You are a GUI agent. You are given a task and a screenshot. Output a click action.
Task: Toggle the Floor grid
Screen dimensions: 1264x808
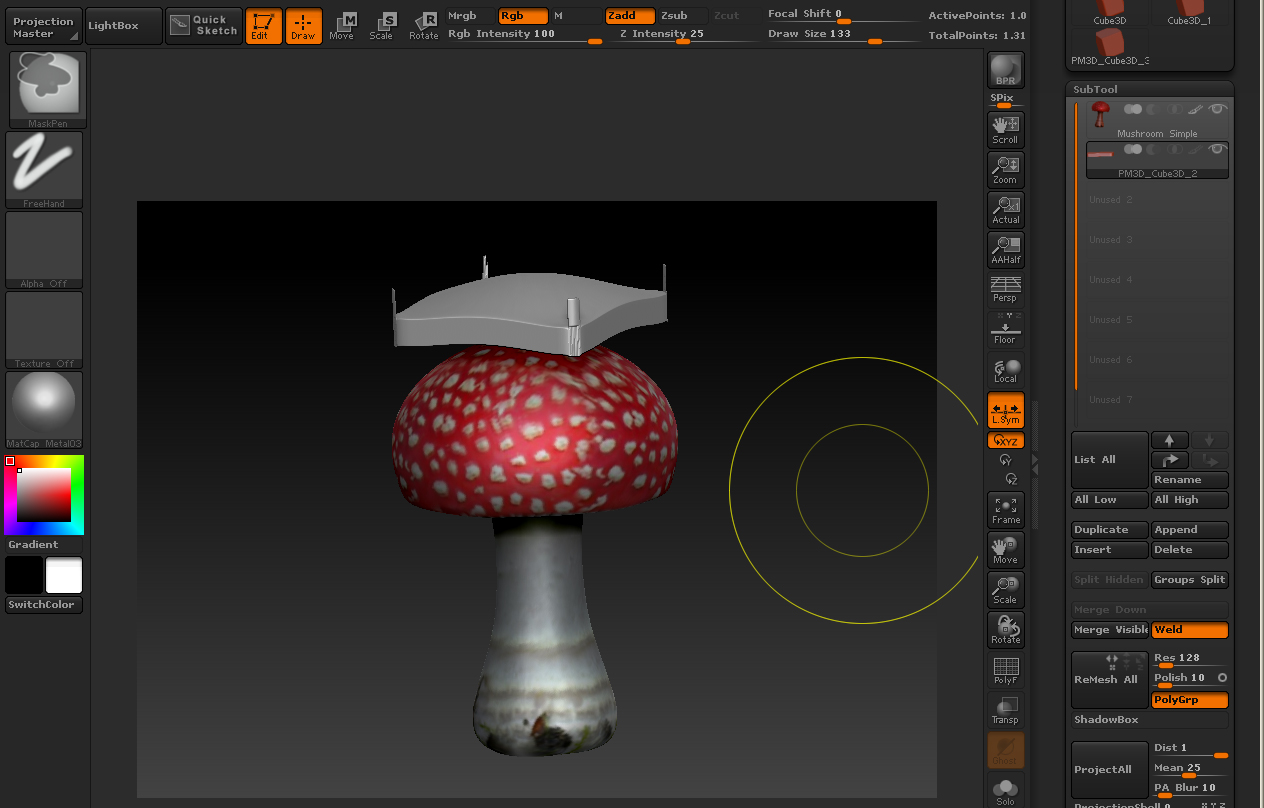click(1006, 330)
